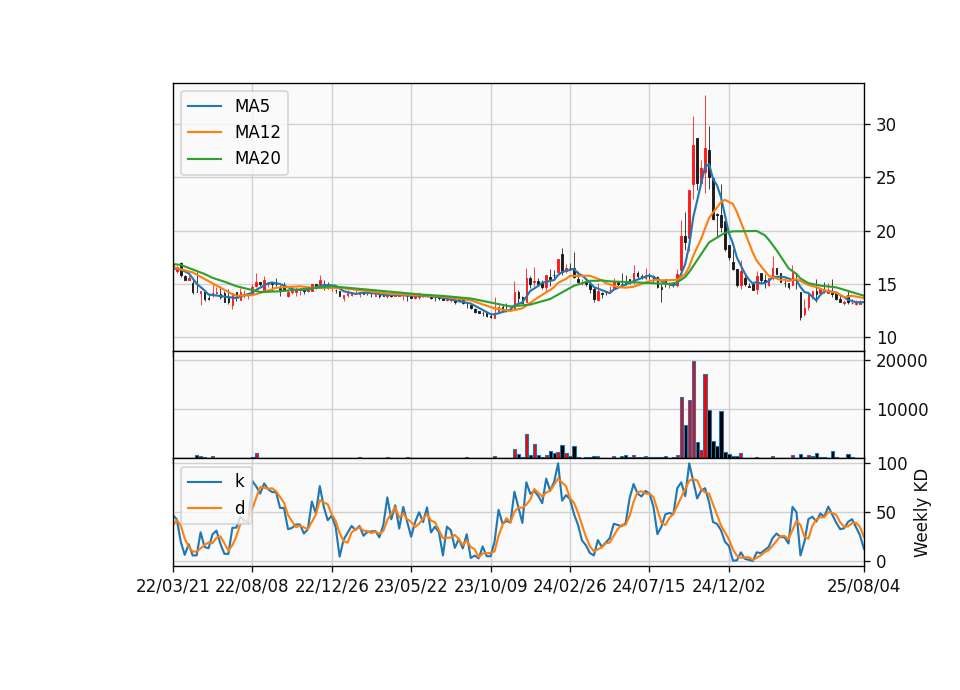
Task: Click the price axis value 30
Action: 886,125
